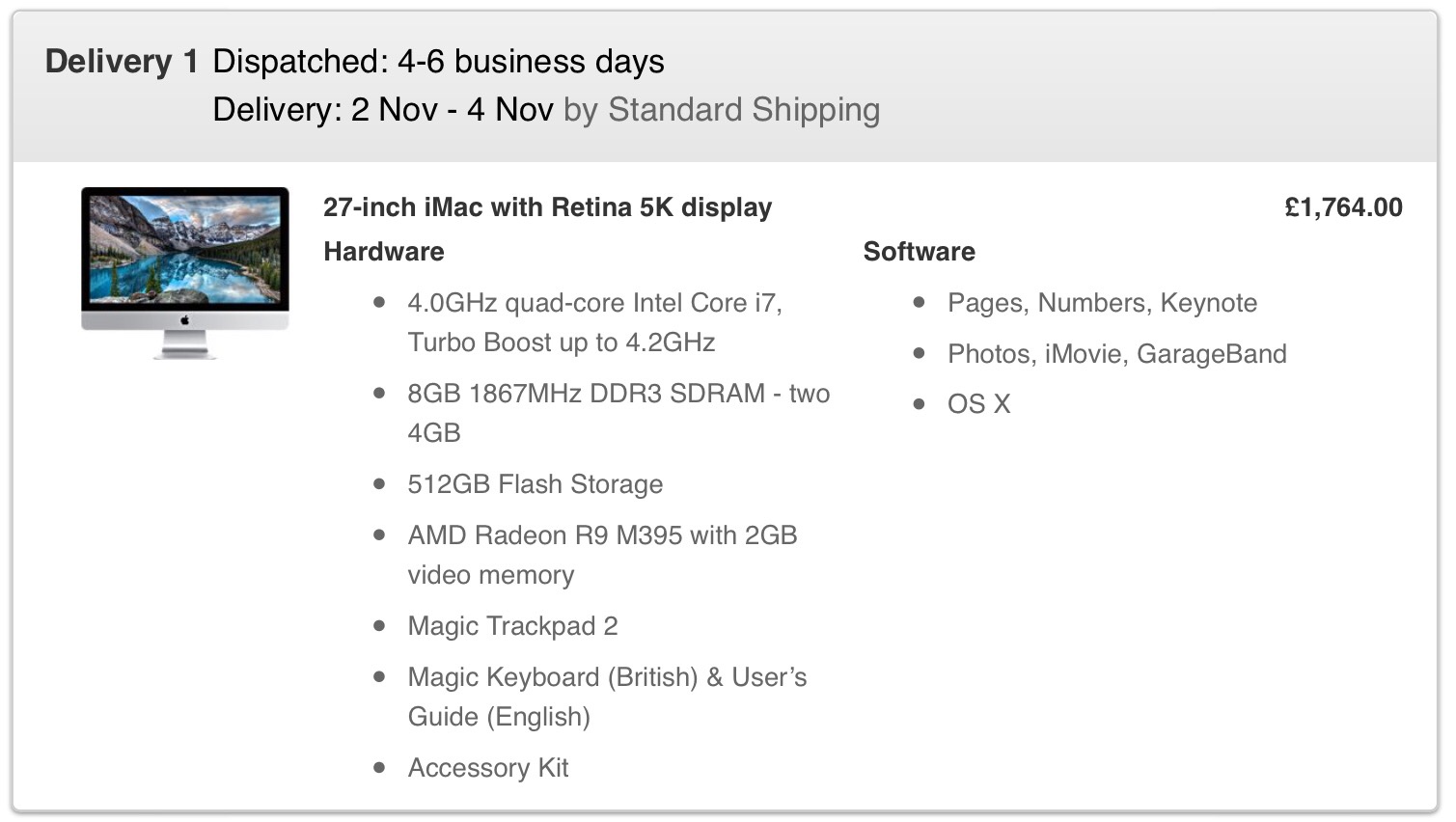Click the Hardware section heading
Screen dimensions: 1456x822
pos(383,252)
